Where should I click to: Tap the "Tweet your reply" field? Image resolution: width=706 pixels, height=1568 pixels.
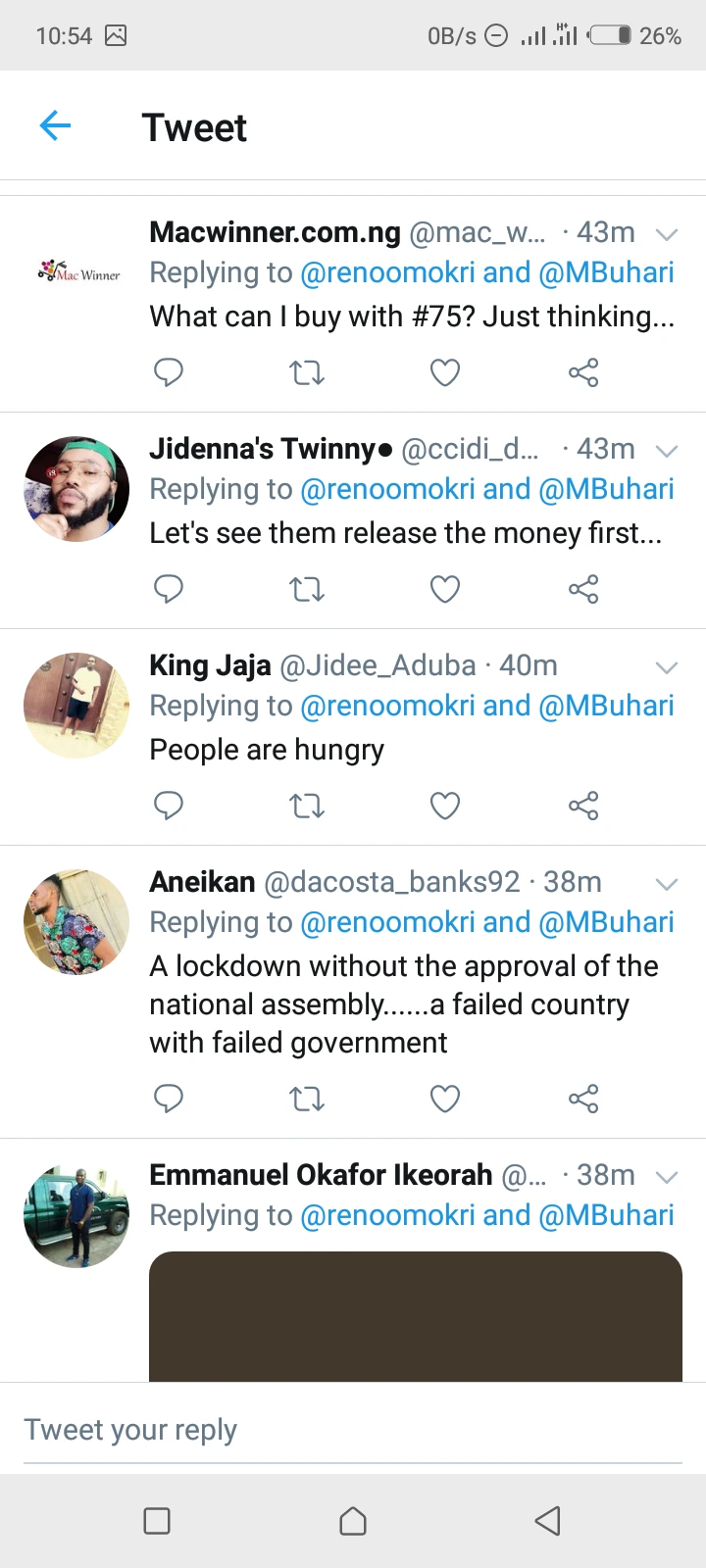[353, 1430]
